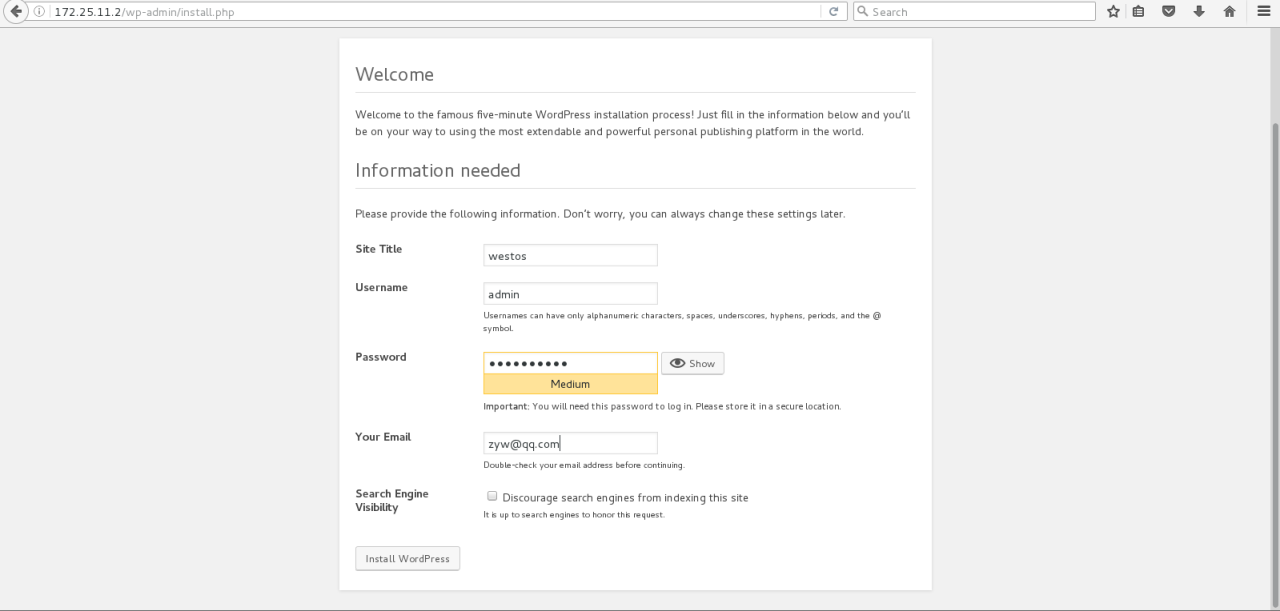The width and height of the screenshot is (1280, 611).
Task: Click 'It is up to search engines' note
Action: pyautogui.click(x=574, y=515)
